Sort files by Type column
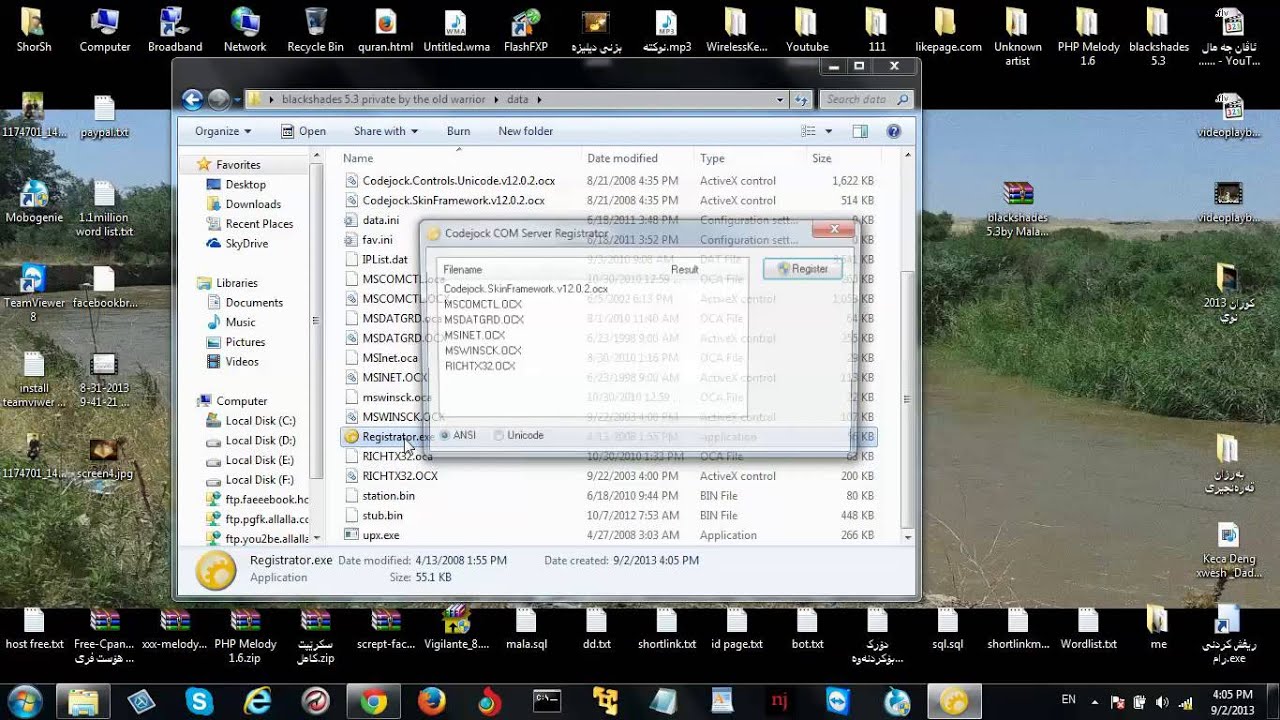Image resolution: width=1280 pixels, height=720 pixels. click(750, 158)
